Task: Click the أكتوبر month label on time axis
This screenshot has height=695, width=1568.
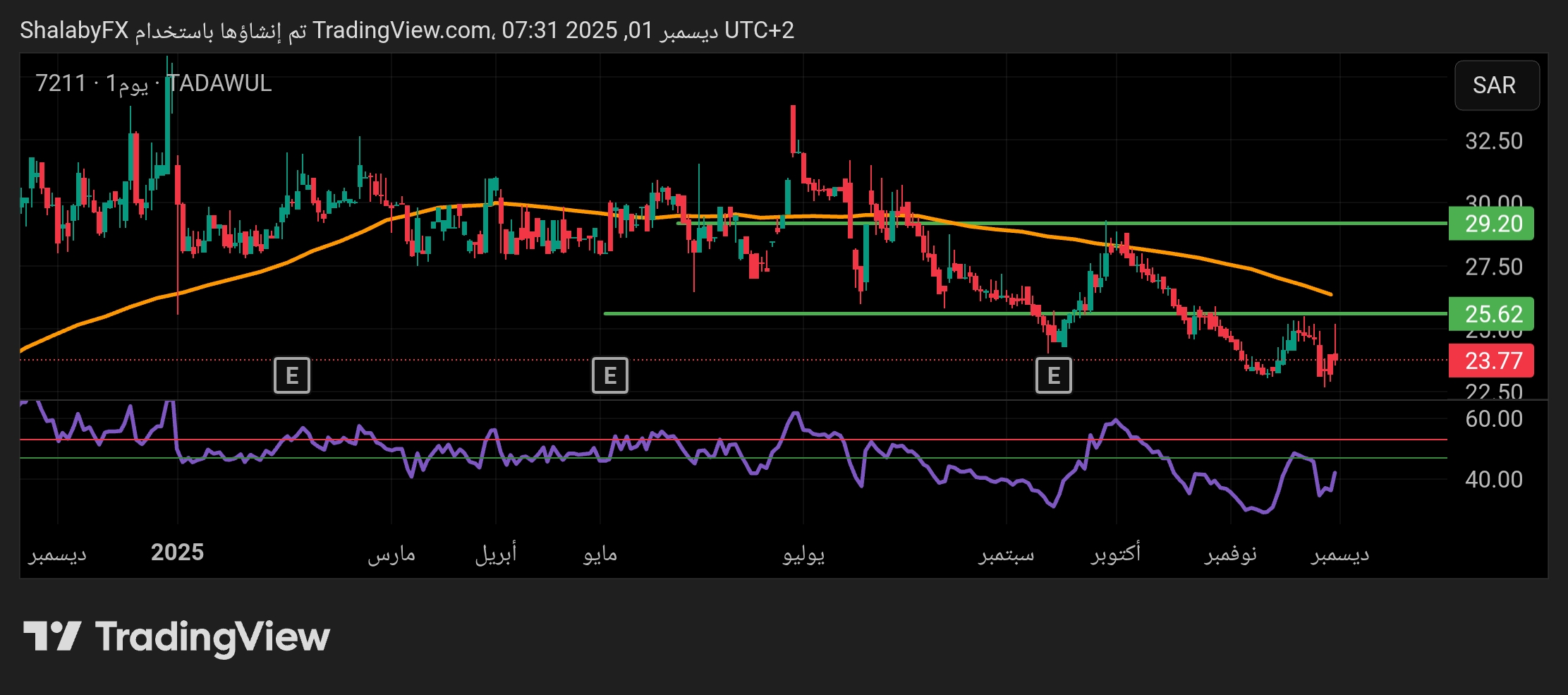Action: tap(1116, 554)
